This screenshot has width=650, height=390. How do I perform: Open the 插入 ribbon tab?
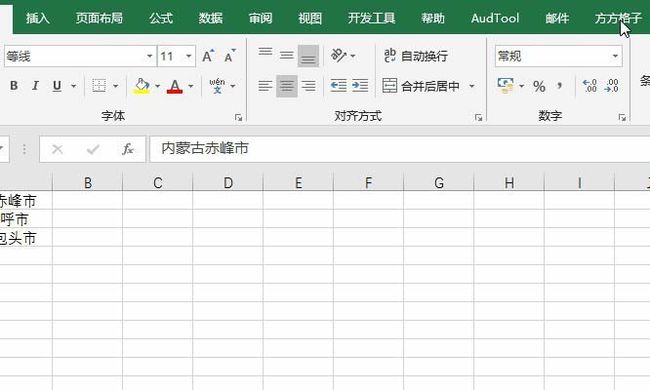click(37, 18)
